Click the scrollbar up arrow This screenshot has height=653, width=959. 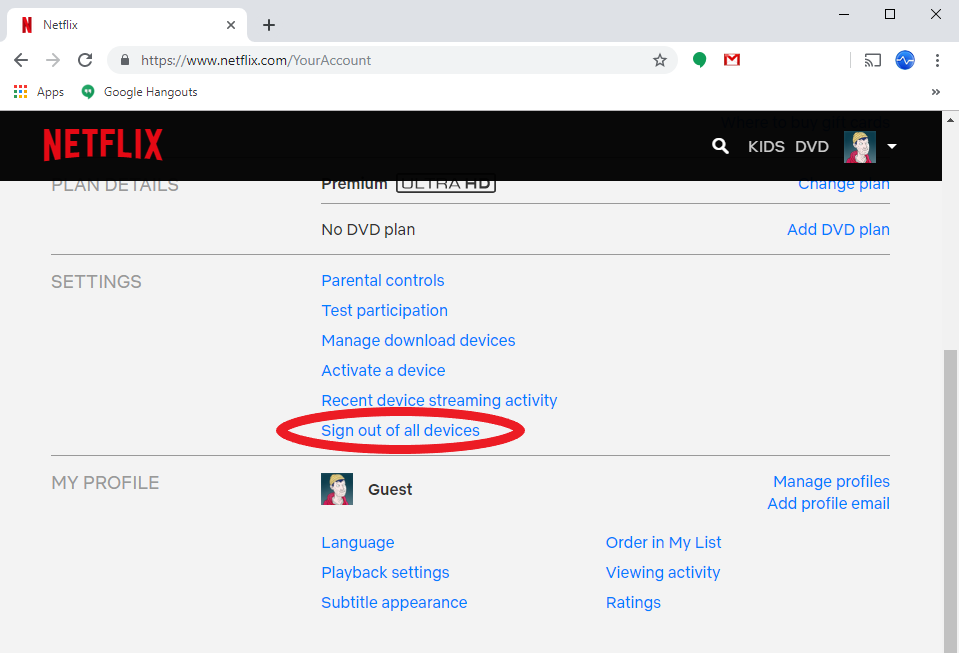coord(950,120)
